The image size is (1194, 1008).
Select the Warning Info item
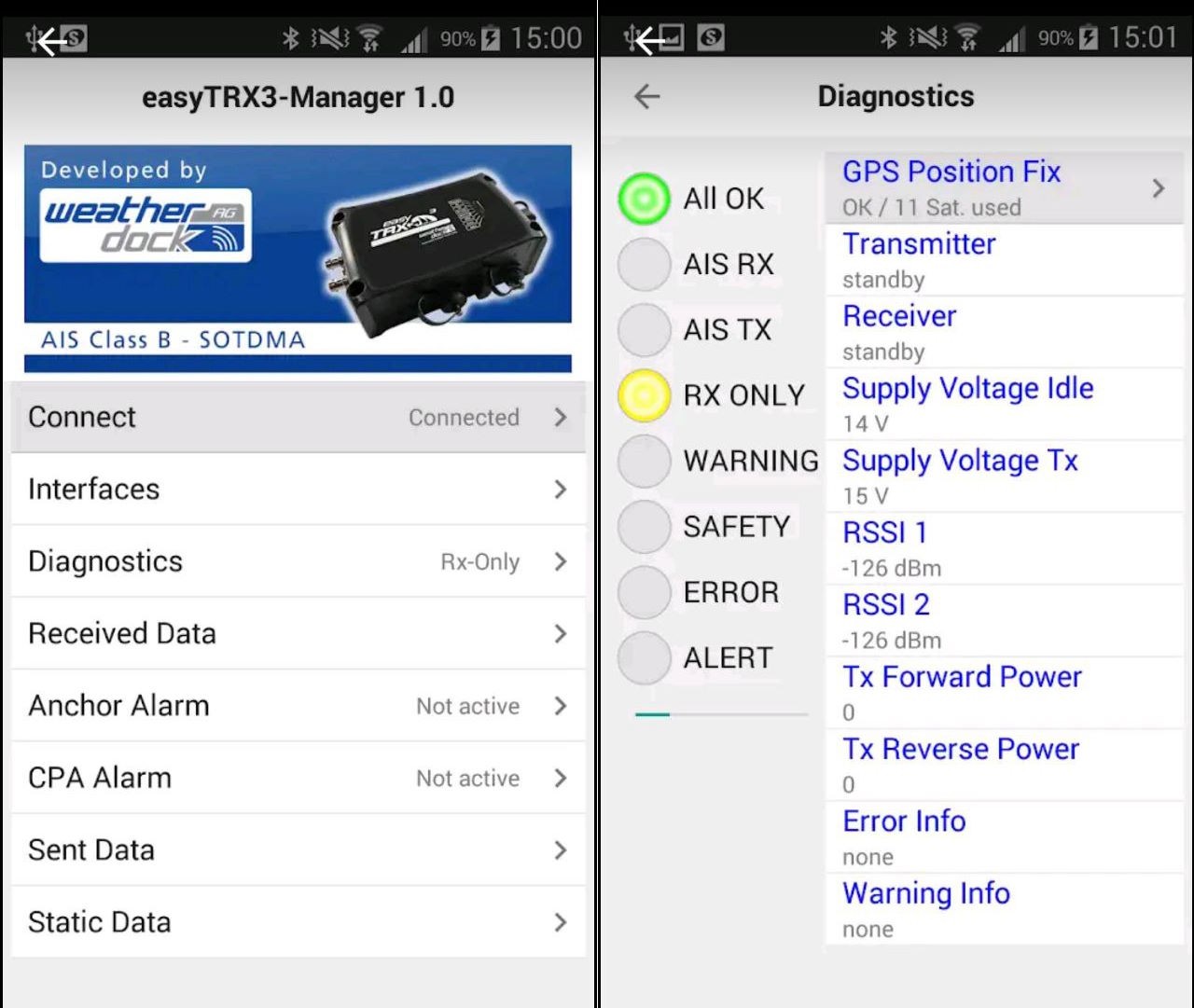(x=1005, y=910)
